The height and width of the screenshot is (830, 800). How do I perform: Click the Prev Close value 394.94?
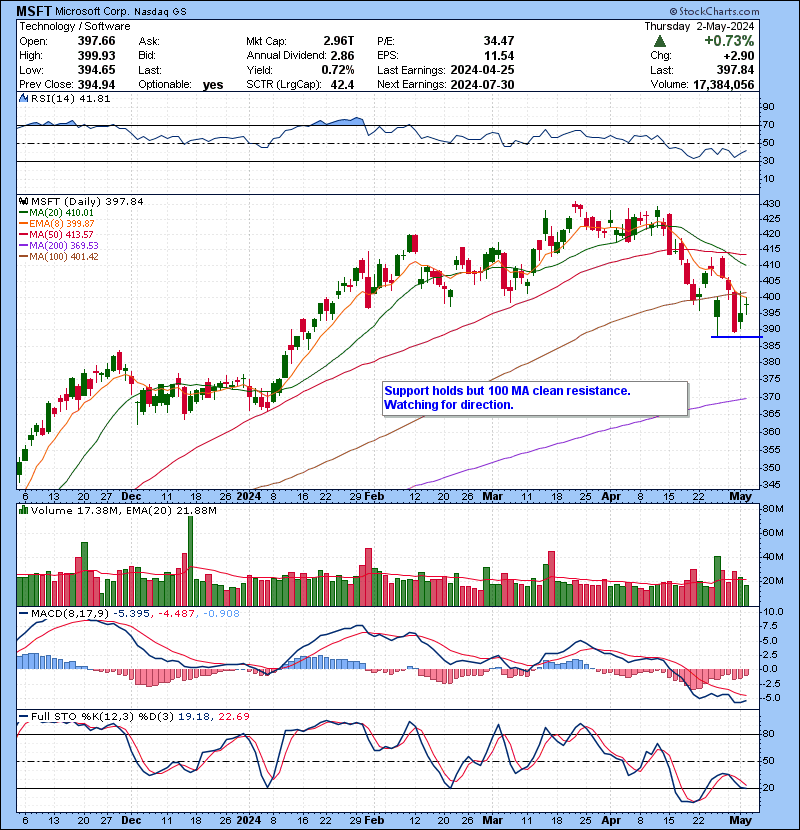pyautogui.click(x=96, y=85)
